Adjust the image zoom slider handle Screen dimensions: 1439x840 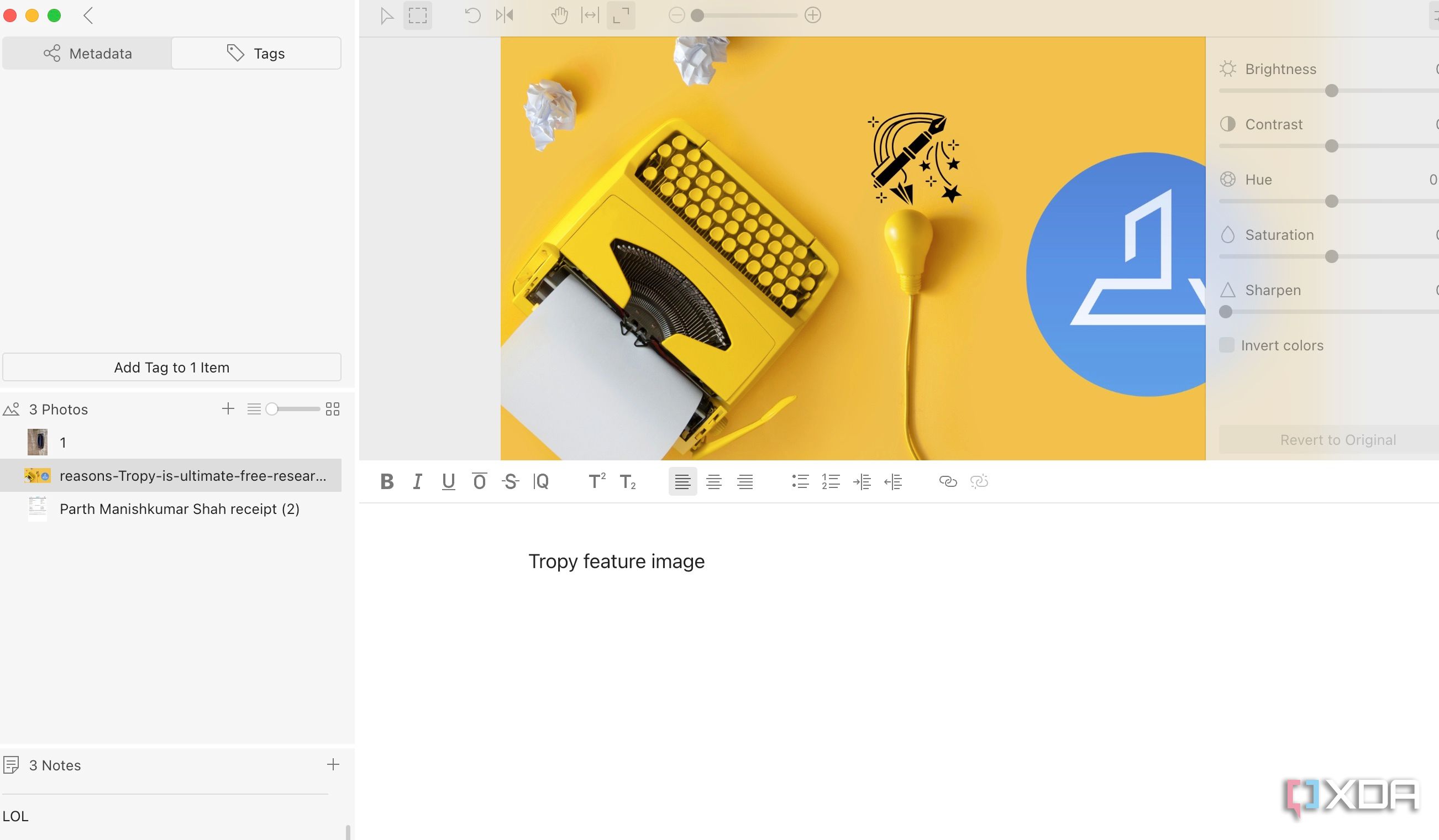pos(697,15)
